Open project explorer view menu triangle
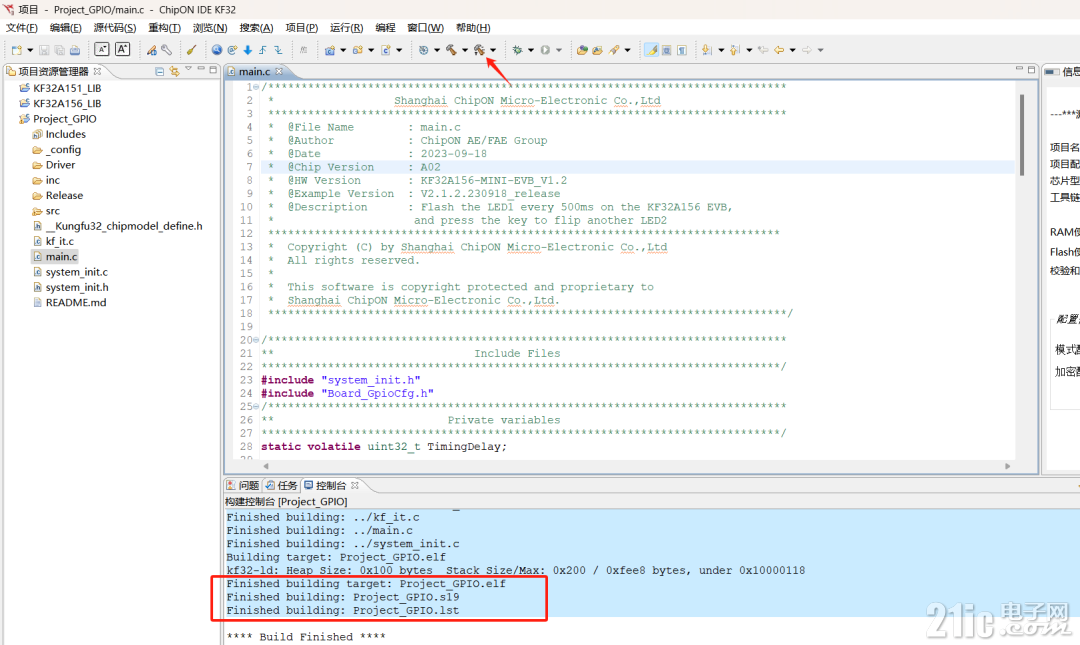1080x645 pixels. coord(188,68)
